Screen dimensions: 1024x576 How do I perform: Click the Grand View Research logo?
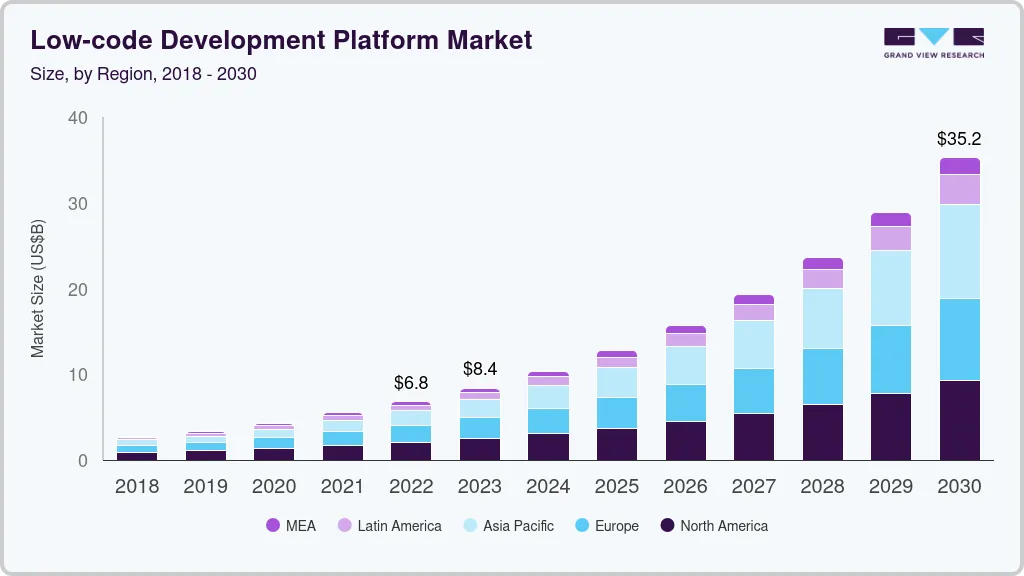click(x=933, y=42)
